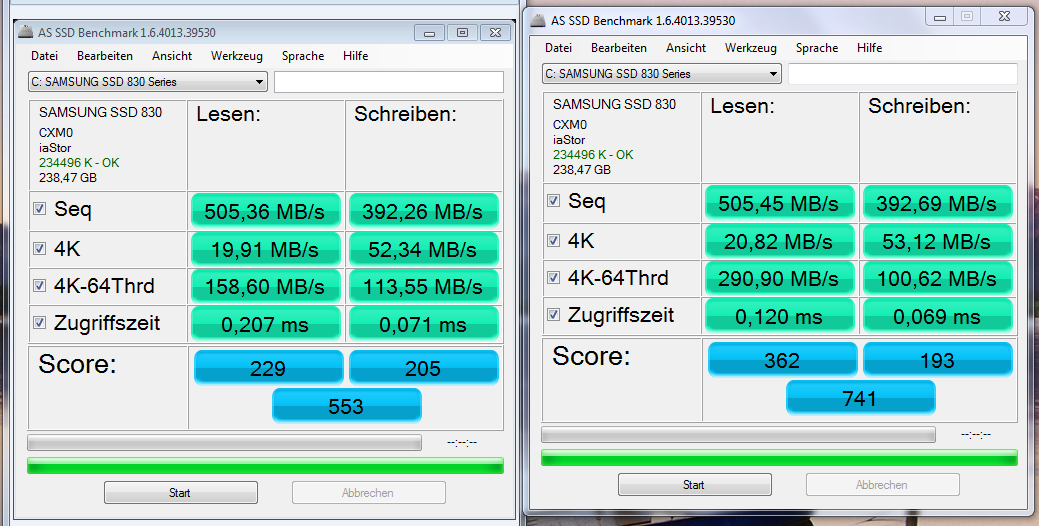Click the grey progress bar in left window
Viewport: 1039px width, 526px height.
(224, 443)
